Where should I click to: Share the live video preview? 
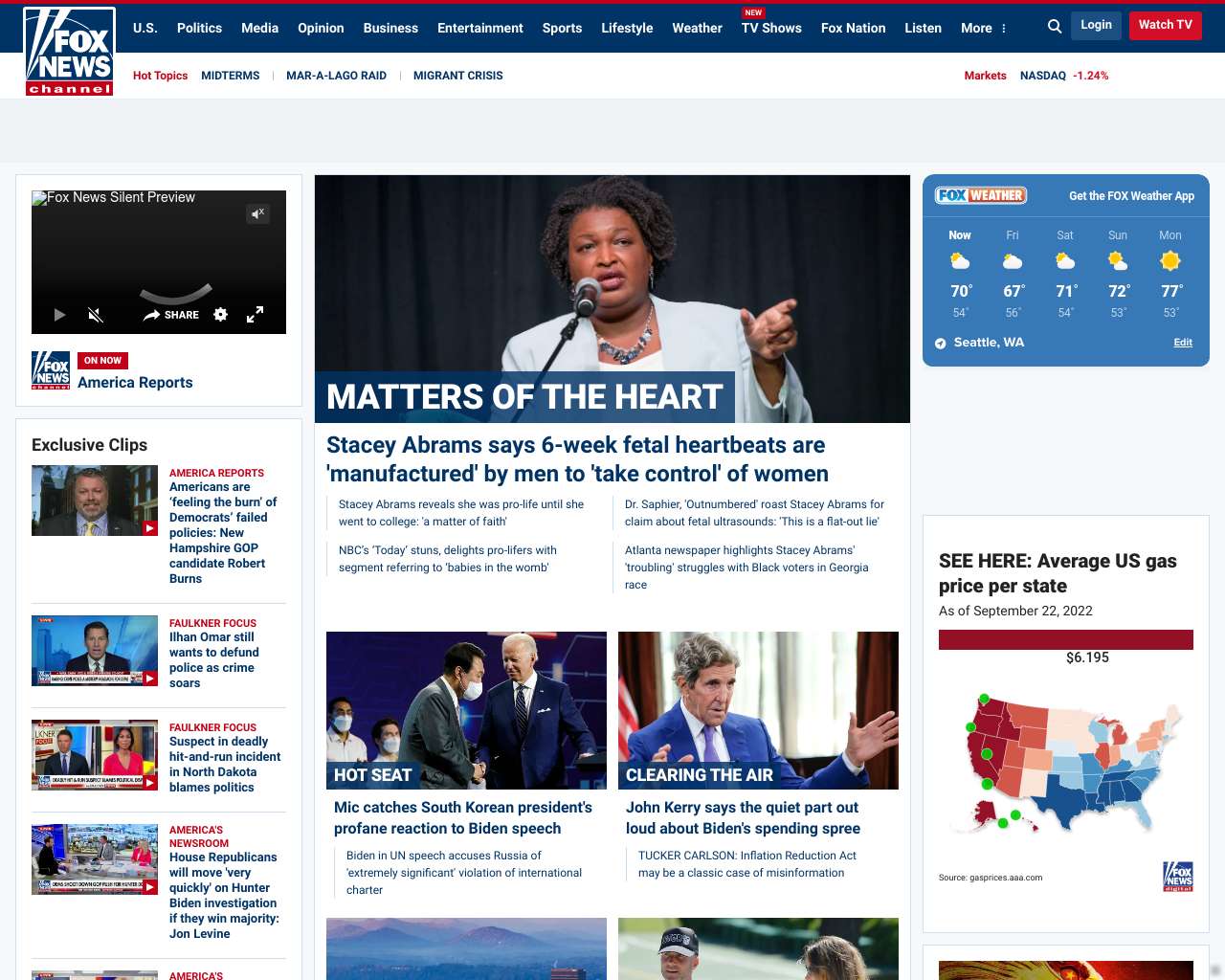pyautogui.click(x=171, y=315)
